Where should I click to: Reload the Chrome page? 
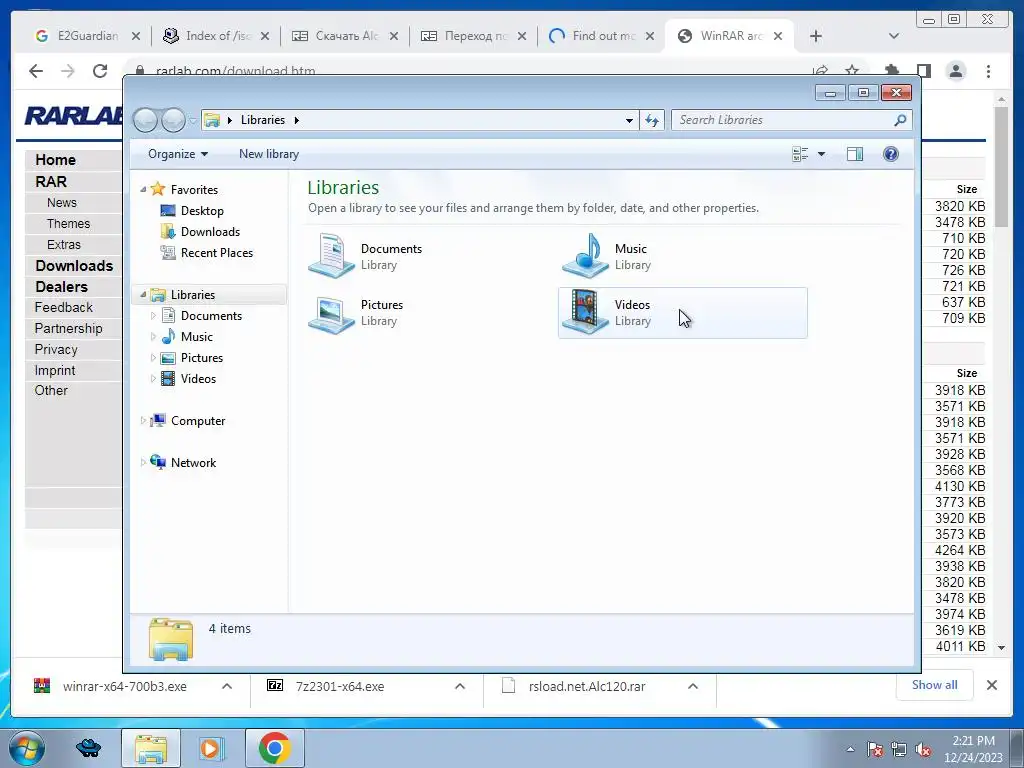tap(100, 71)
